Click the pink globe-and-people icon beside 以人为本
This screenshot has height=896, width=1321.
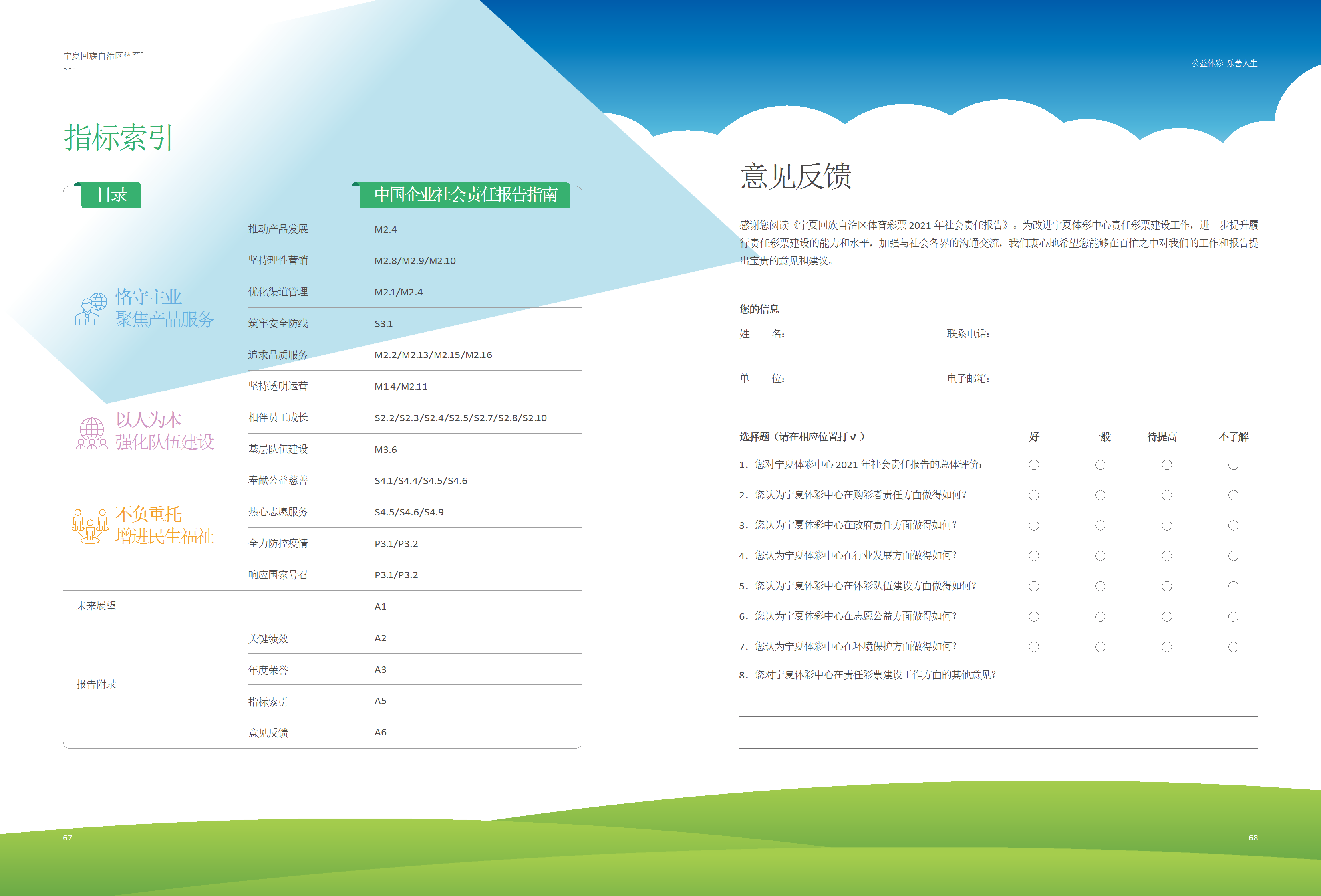coord(91,433)
